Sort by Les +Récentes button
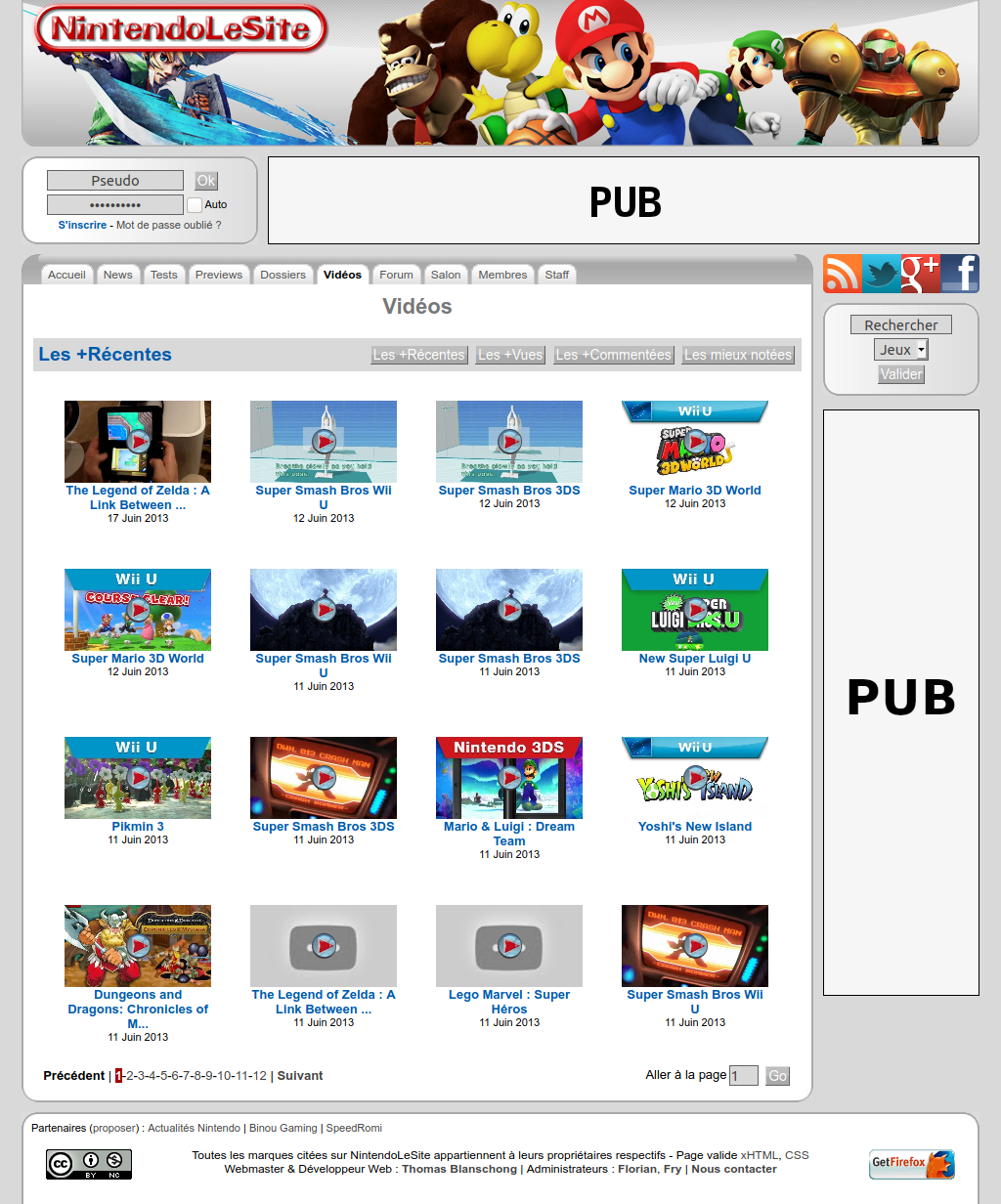Screen dimensions: 1001x1204 (x=419, y=355)
